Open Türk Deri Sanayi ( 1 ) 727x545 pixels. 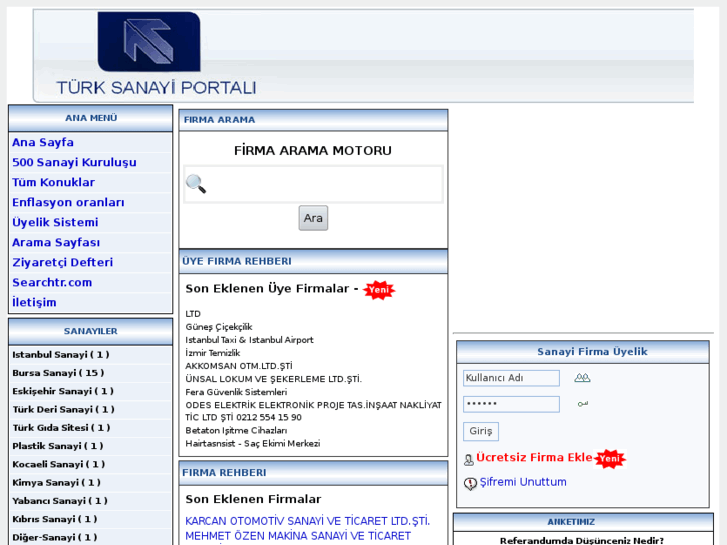point(63,409)
